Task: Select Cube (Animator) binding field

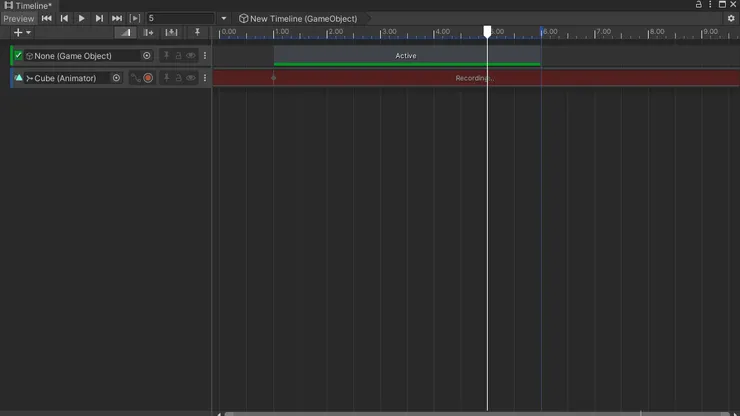Action: click(x=67, y=78)
